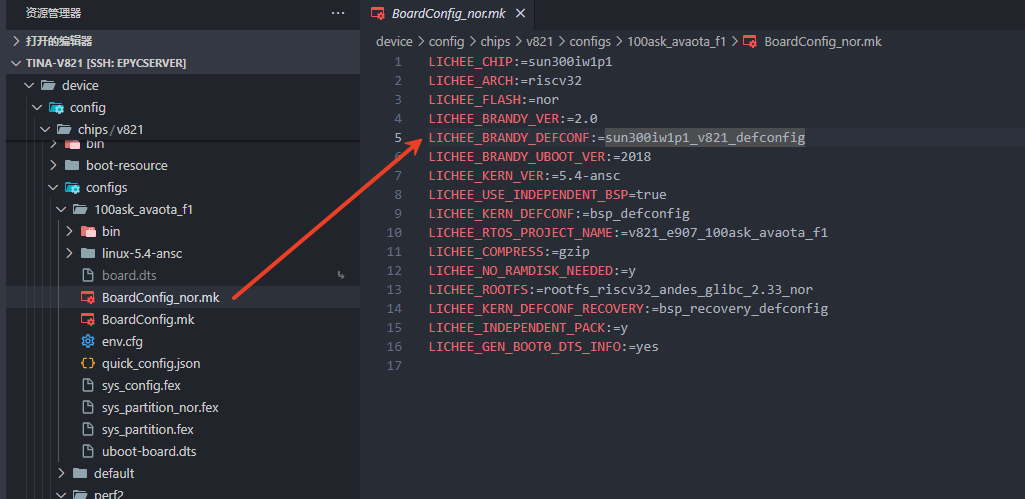
Task: Click the env.cfg gear file icon
Action: click(87, 341)
